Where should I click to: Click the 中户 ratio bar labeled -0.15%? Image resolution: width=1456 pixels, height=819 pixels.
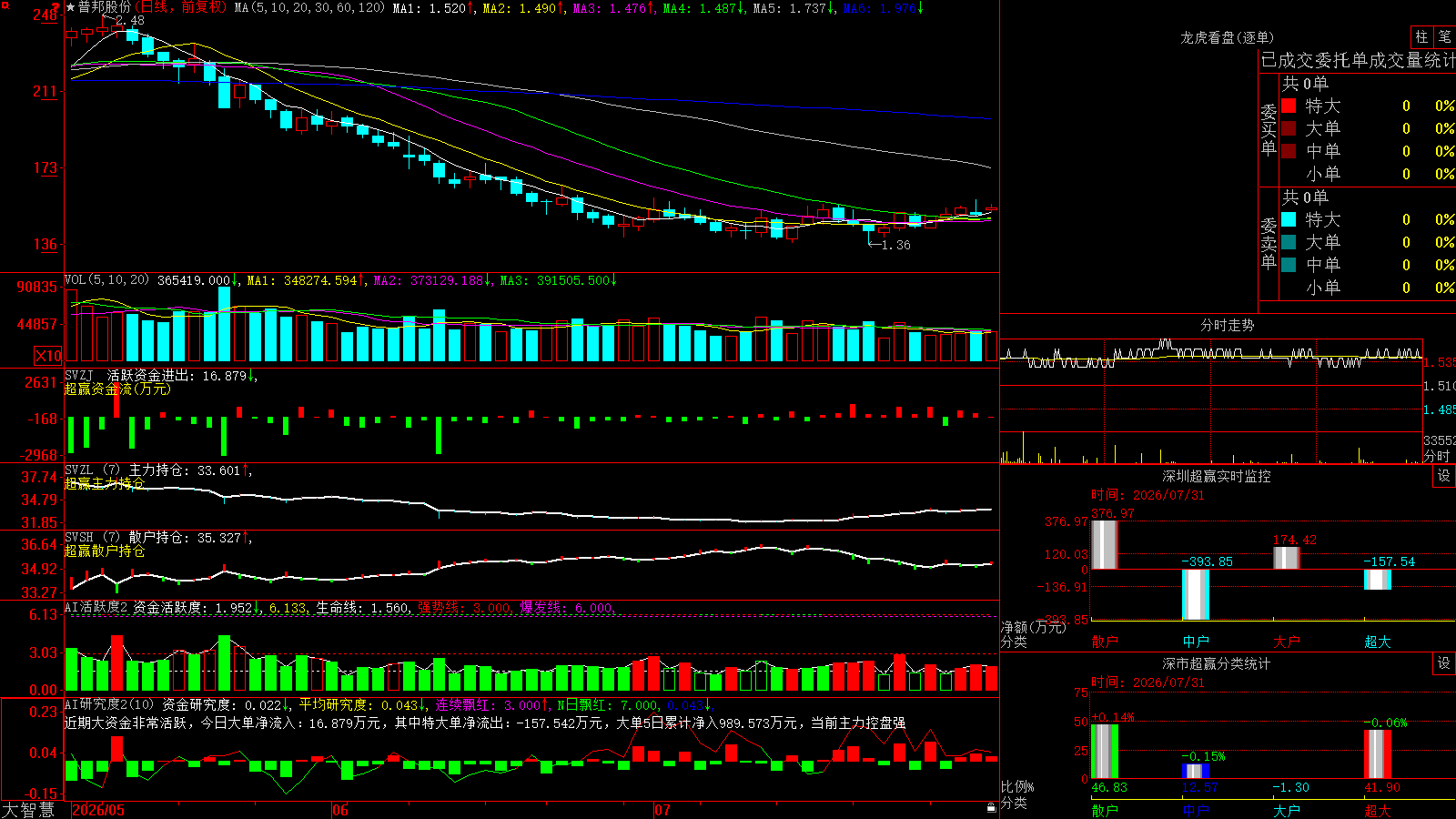1196,771
